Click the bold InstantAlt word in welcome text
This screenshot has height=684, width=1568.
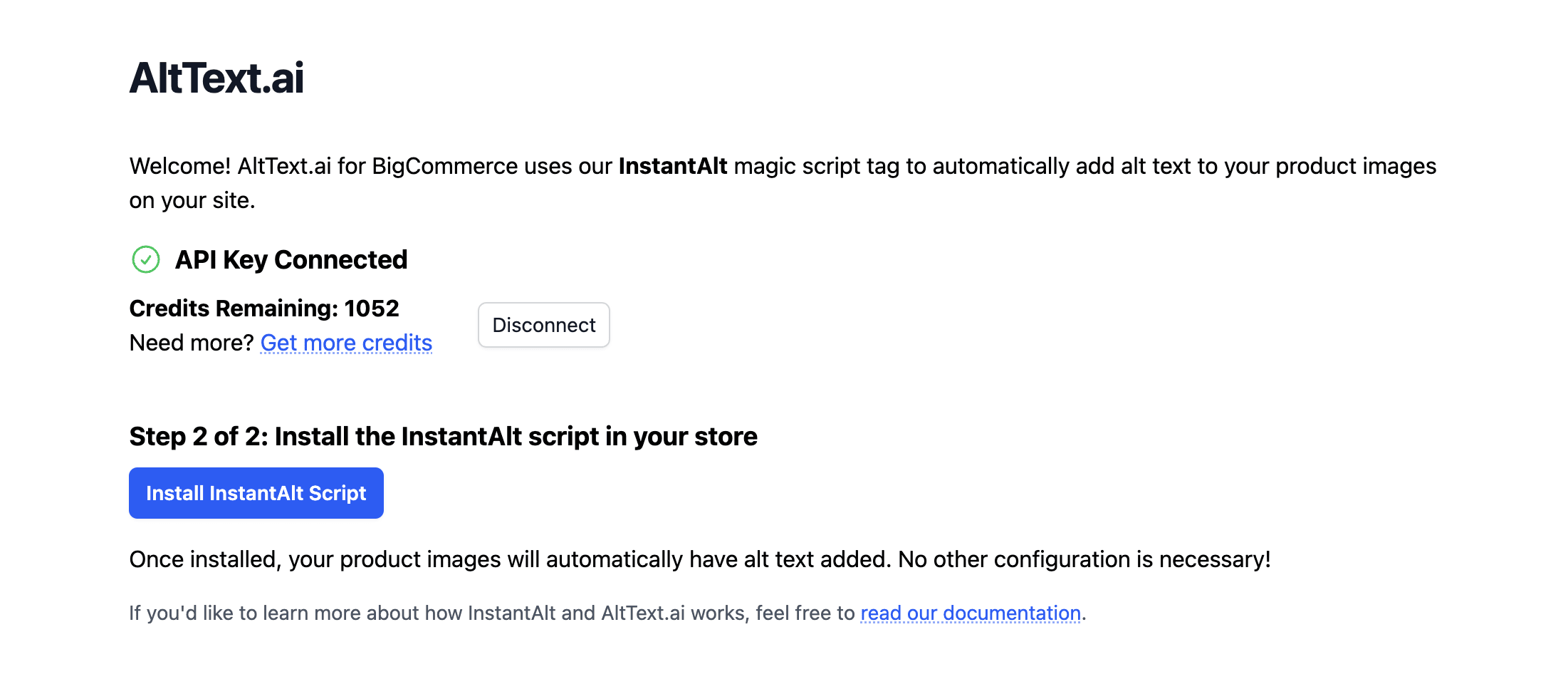pyautogui.click(x=672, y=166)
